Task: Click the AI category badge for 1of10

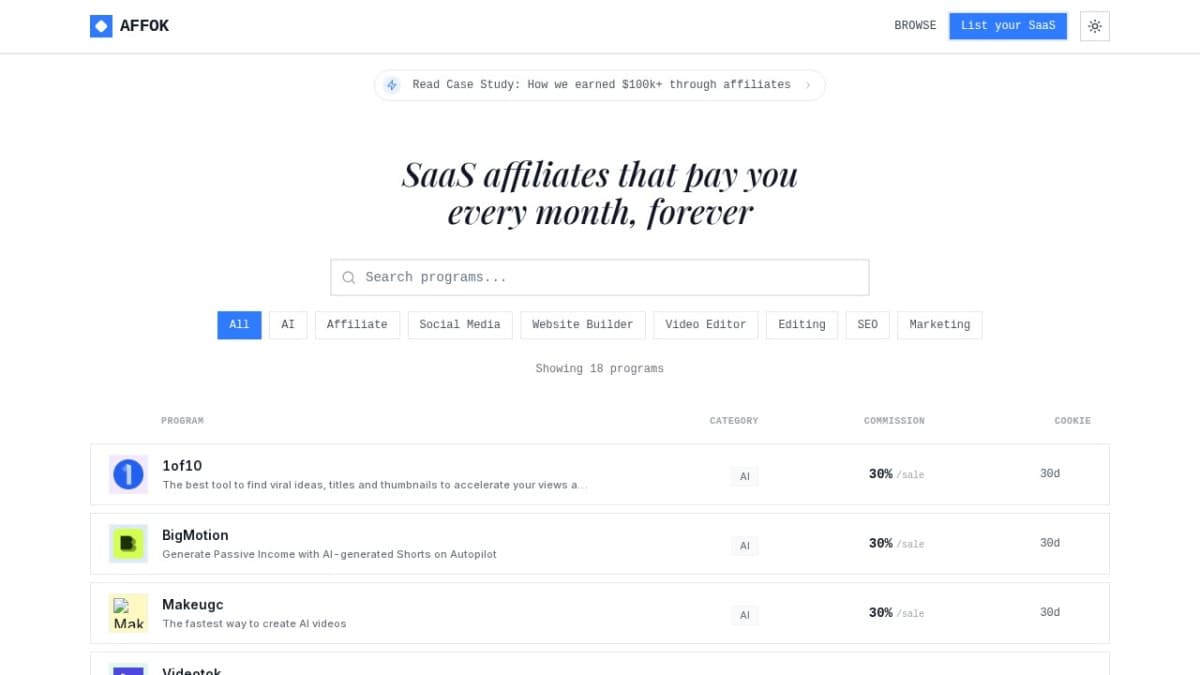Action: [x=744, y=477]
